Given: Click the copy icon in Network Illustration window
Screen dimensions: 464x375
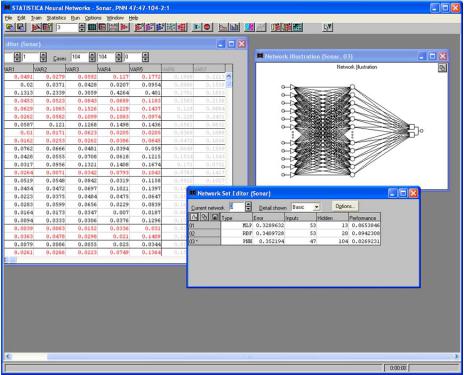Looking at the screenshot, I should pyautogui.click(x=442, y=68).
